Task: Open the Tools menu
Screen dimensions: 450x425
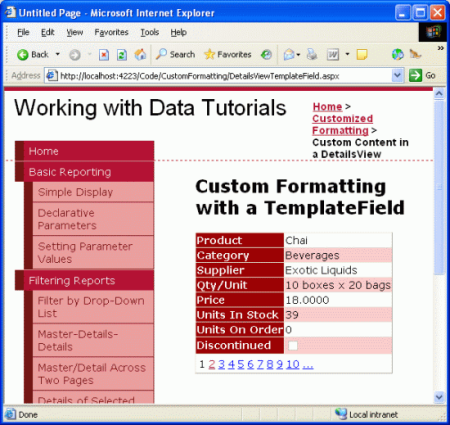Action: click(149, 32)
